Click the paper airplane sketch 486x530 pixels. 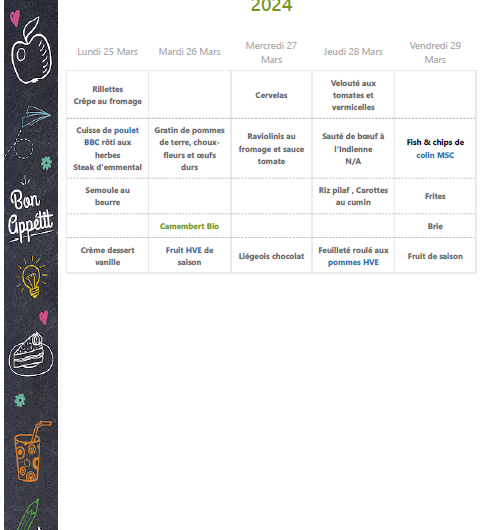click(36, 116)
